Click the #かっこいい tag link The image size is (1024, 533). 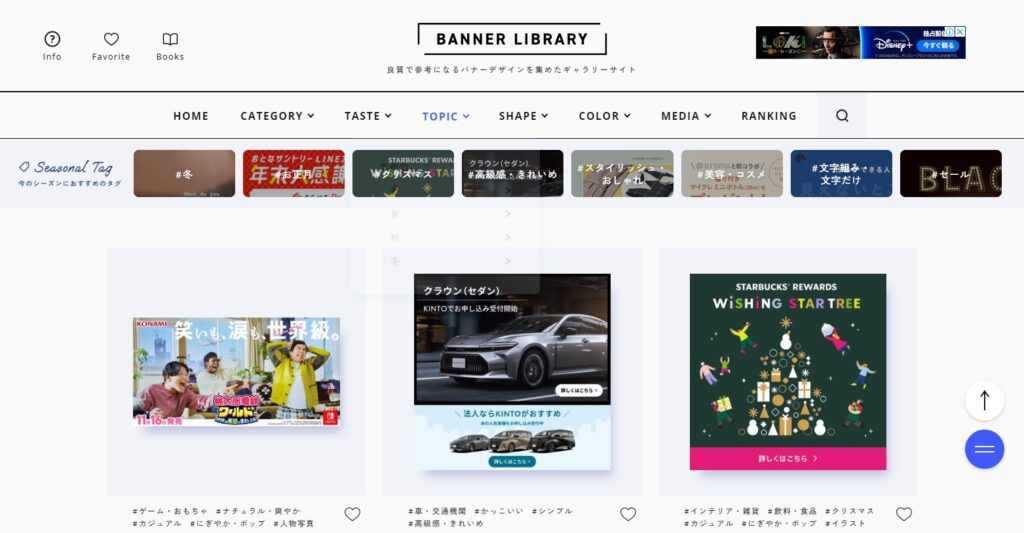point(498,511)
